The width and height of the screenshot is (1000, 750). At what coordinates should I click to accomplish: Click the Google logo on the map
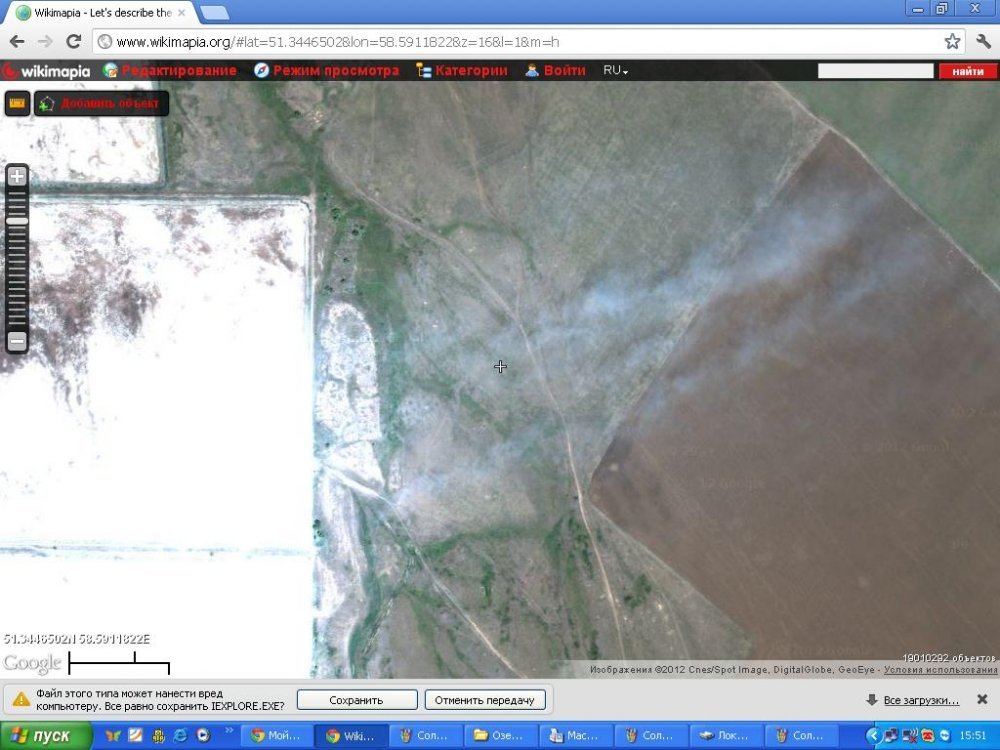pos(32,663)
